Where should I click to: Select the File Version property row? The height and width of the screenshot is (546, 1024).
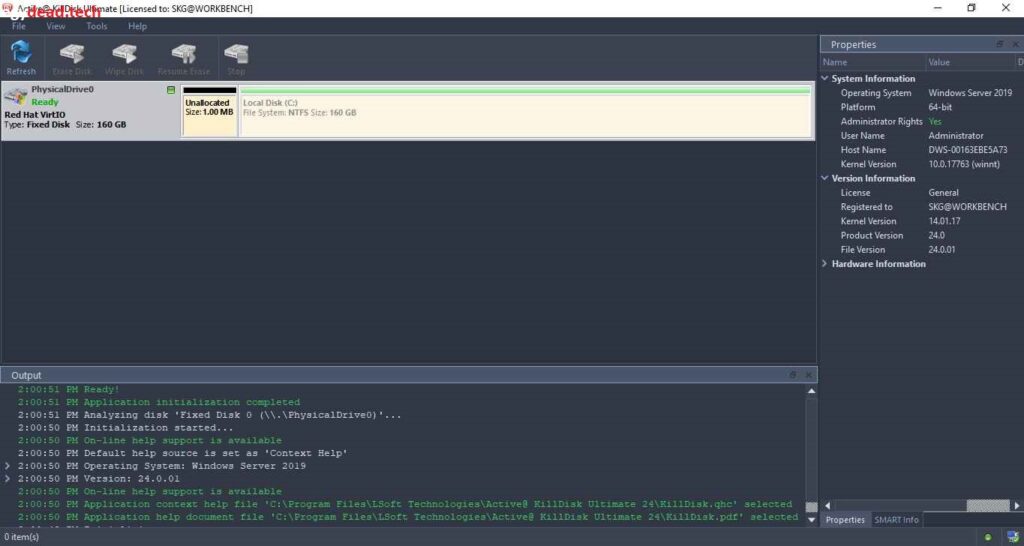point(921,250)
